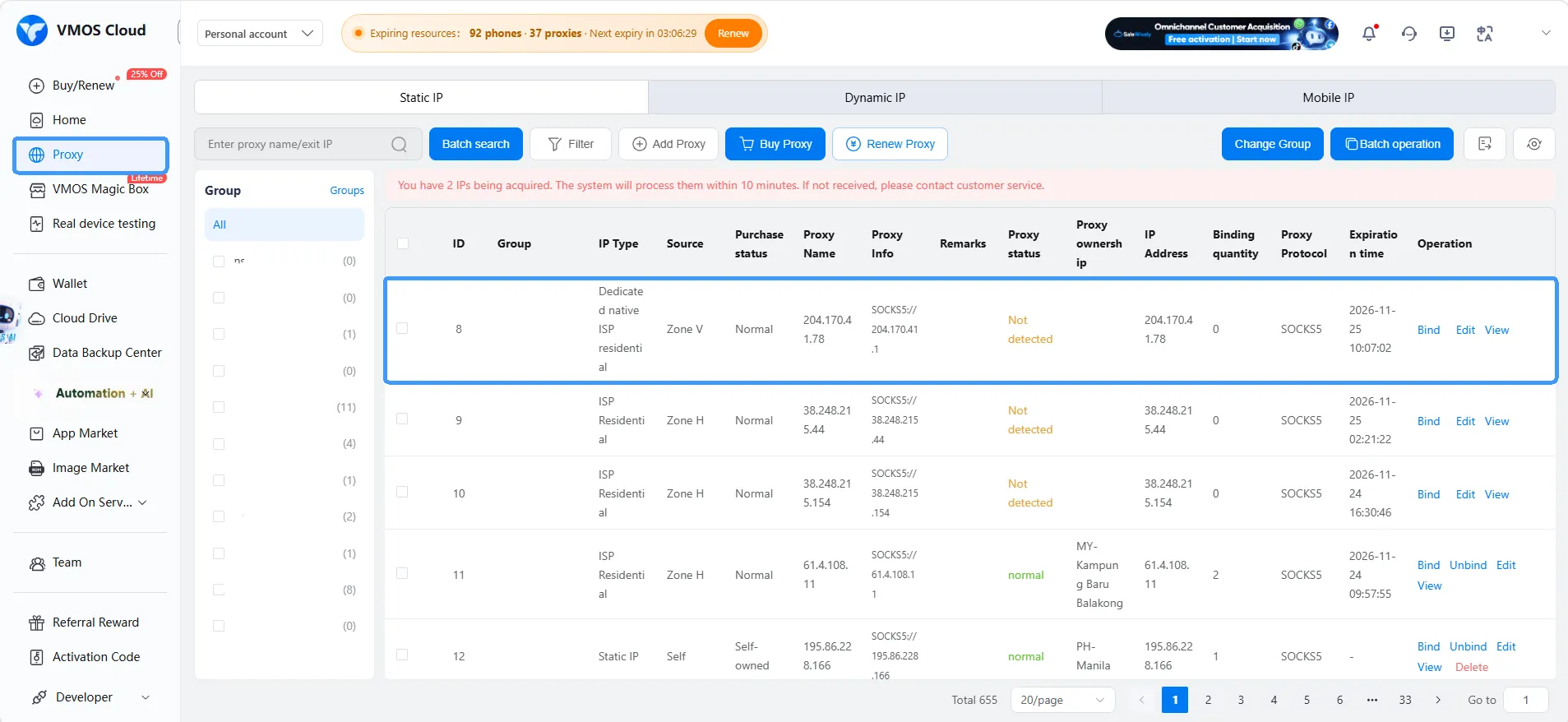Check the row with ID 9
The width and height of the screenshot is (1568, 722).
coord(402,419)
